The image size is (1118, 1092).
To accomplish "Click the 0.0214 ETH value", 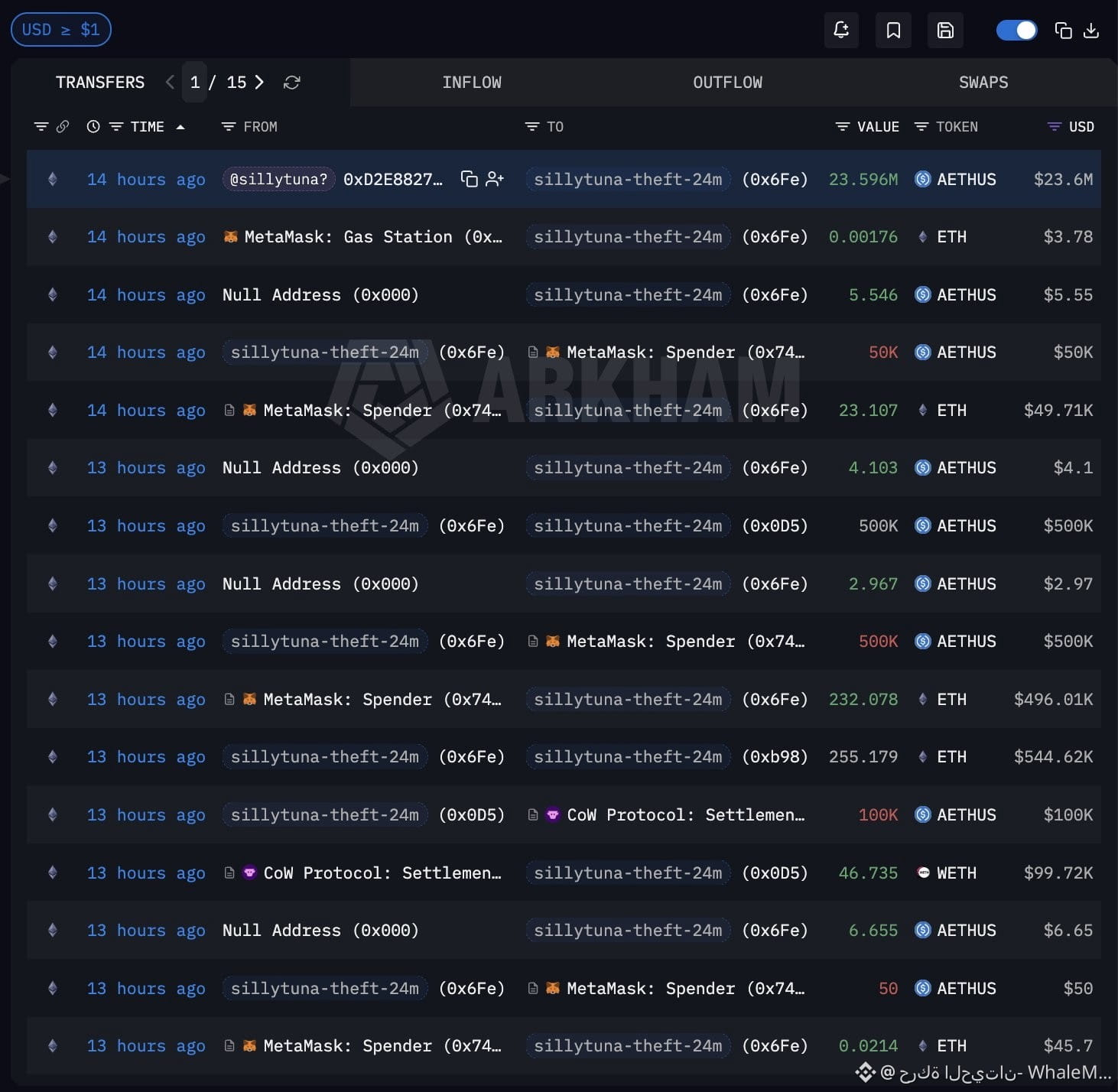I will point(868,1046).
